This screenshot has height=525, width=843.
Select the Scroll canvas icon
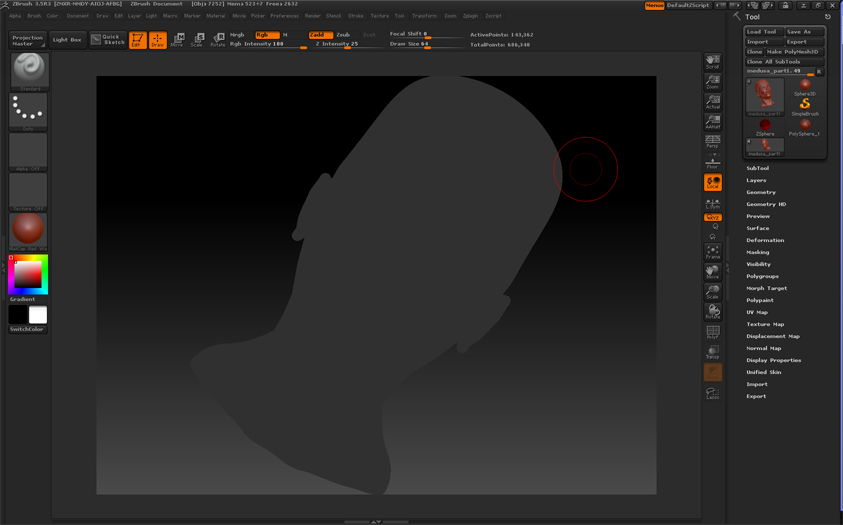712,63
